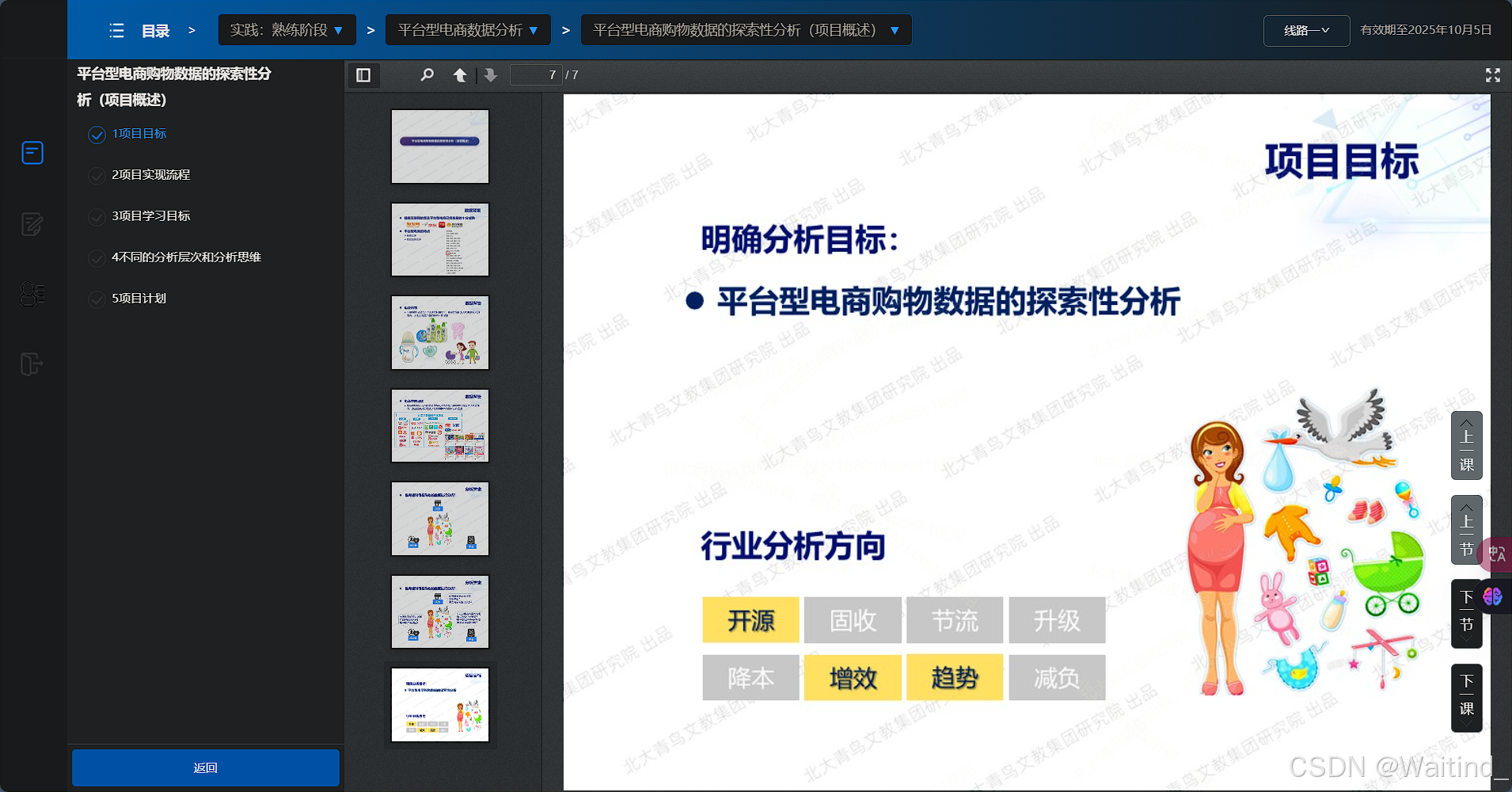1512x792 pixels.
Task: Open section 5项目计划
Action: click(139, 299)
